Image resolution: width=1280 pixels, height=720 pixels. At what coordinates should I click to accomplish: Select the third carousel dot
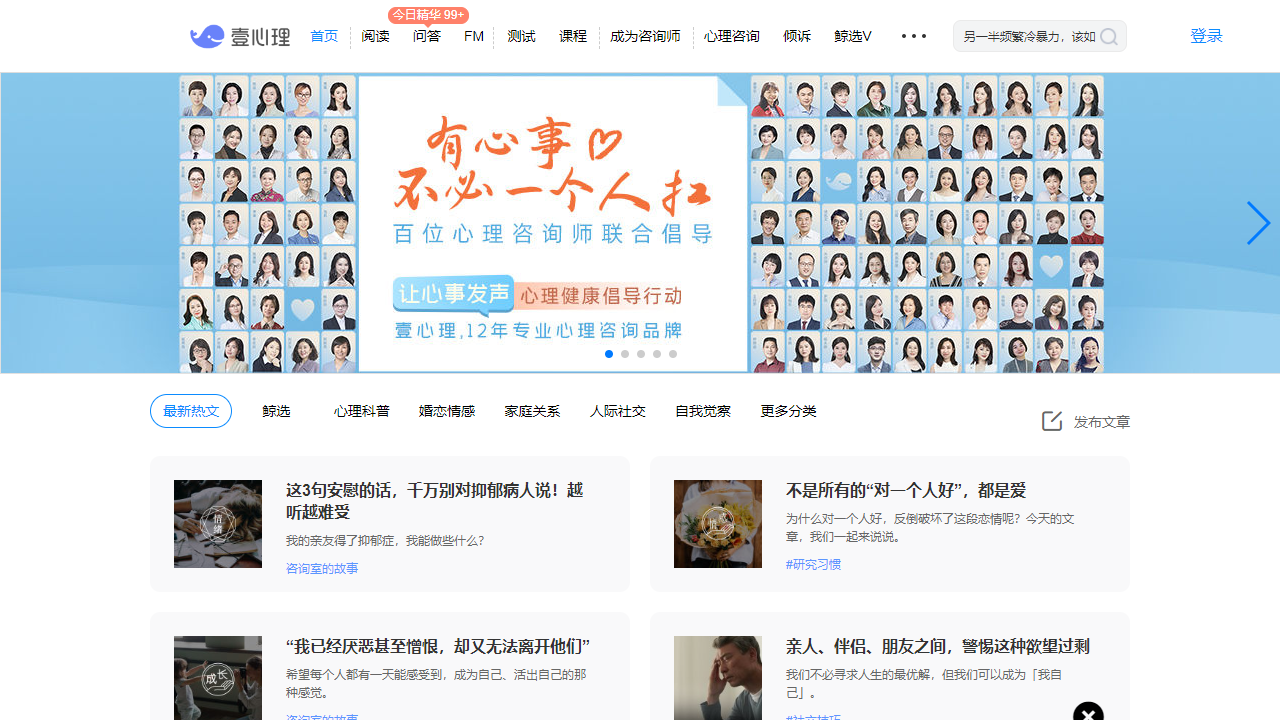(641, 354)
